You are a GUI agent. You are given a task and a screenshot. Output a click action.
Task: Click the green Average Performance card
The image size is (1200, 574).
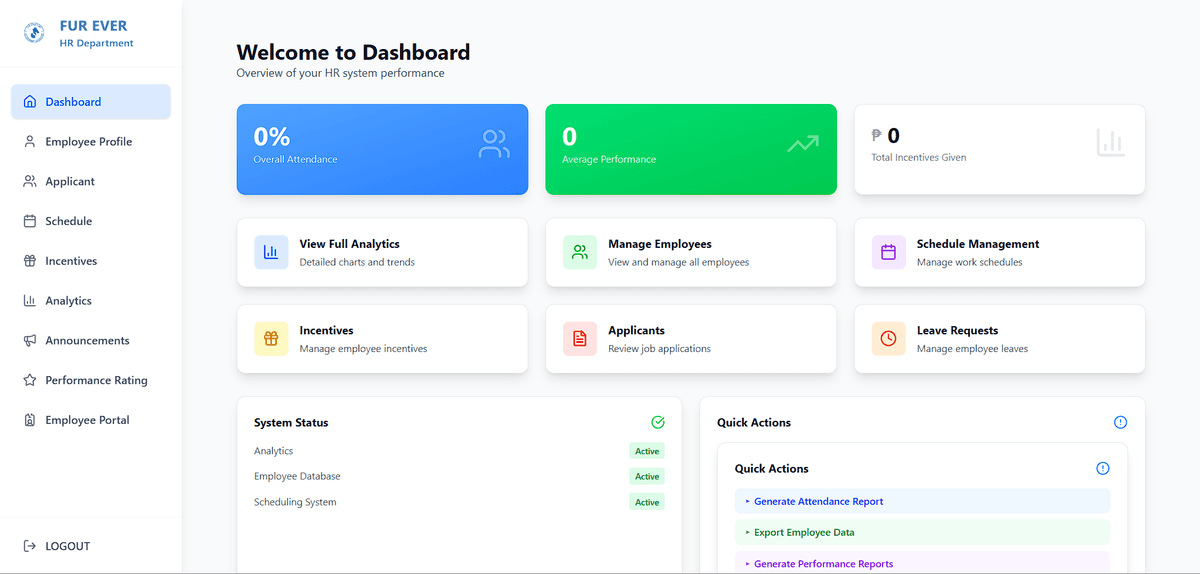[x=690, y=149]
